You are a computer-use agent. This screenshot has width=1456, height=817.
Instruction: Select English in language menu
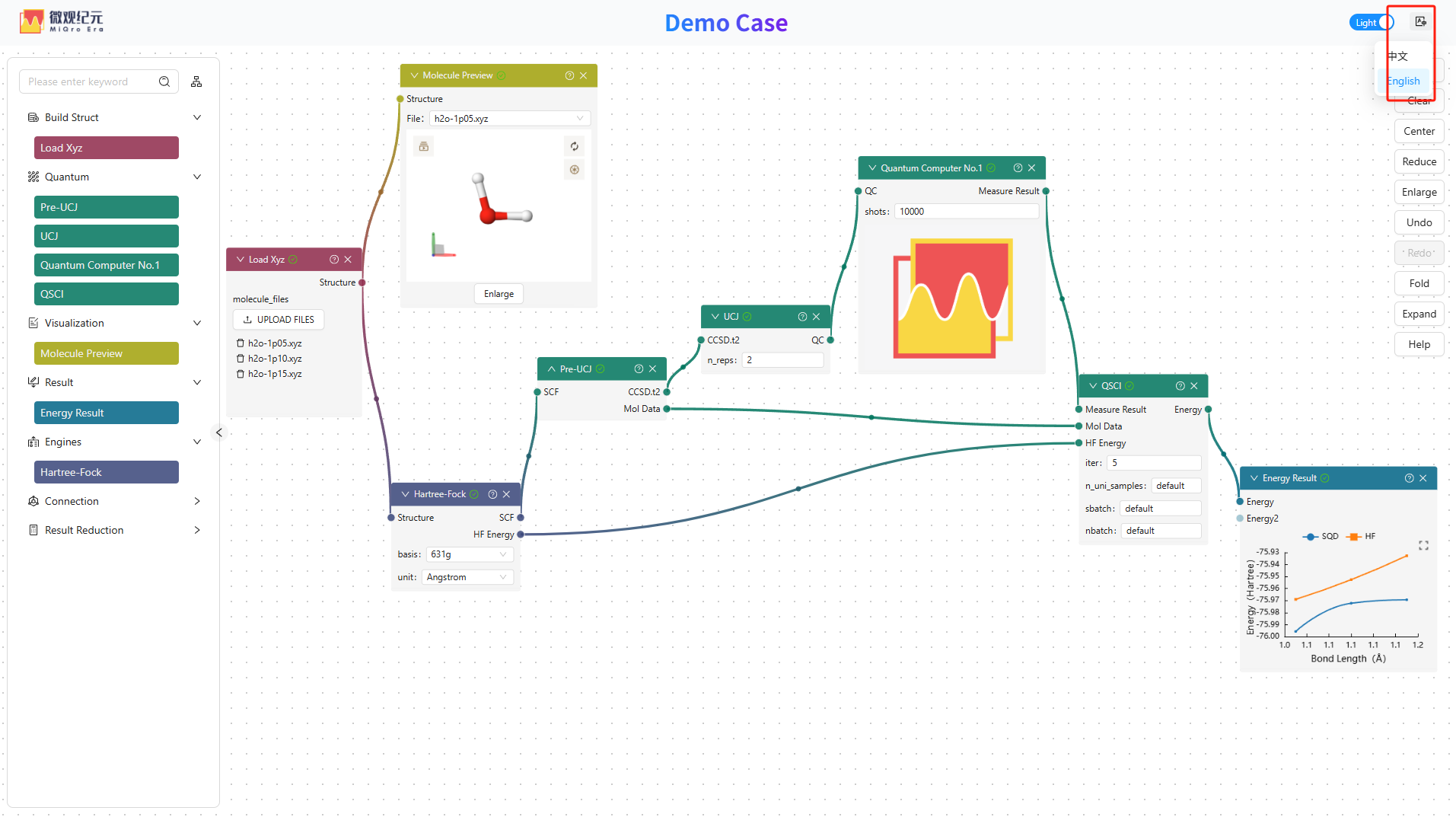(x=1403, y=81)
